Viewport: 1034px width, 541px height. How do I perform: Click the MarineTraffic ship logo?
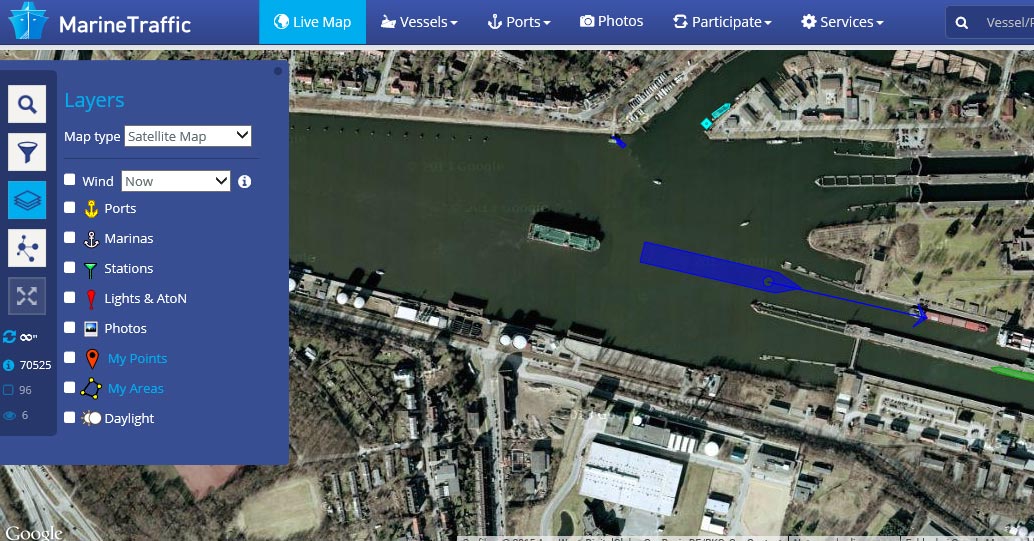[x=28, y=21]
